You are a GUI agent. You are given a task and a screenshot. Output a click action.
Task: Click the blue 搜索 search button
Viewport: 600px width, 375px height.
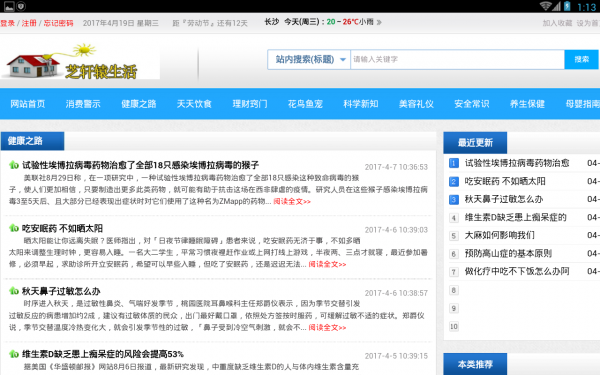tap(582, 59)
